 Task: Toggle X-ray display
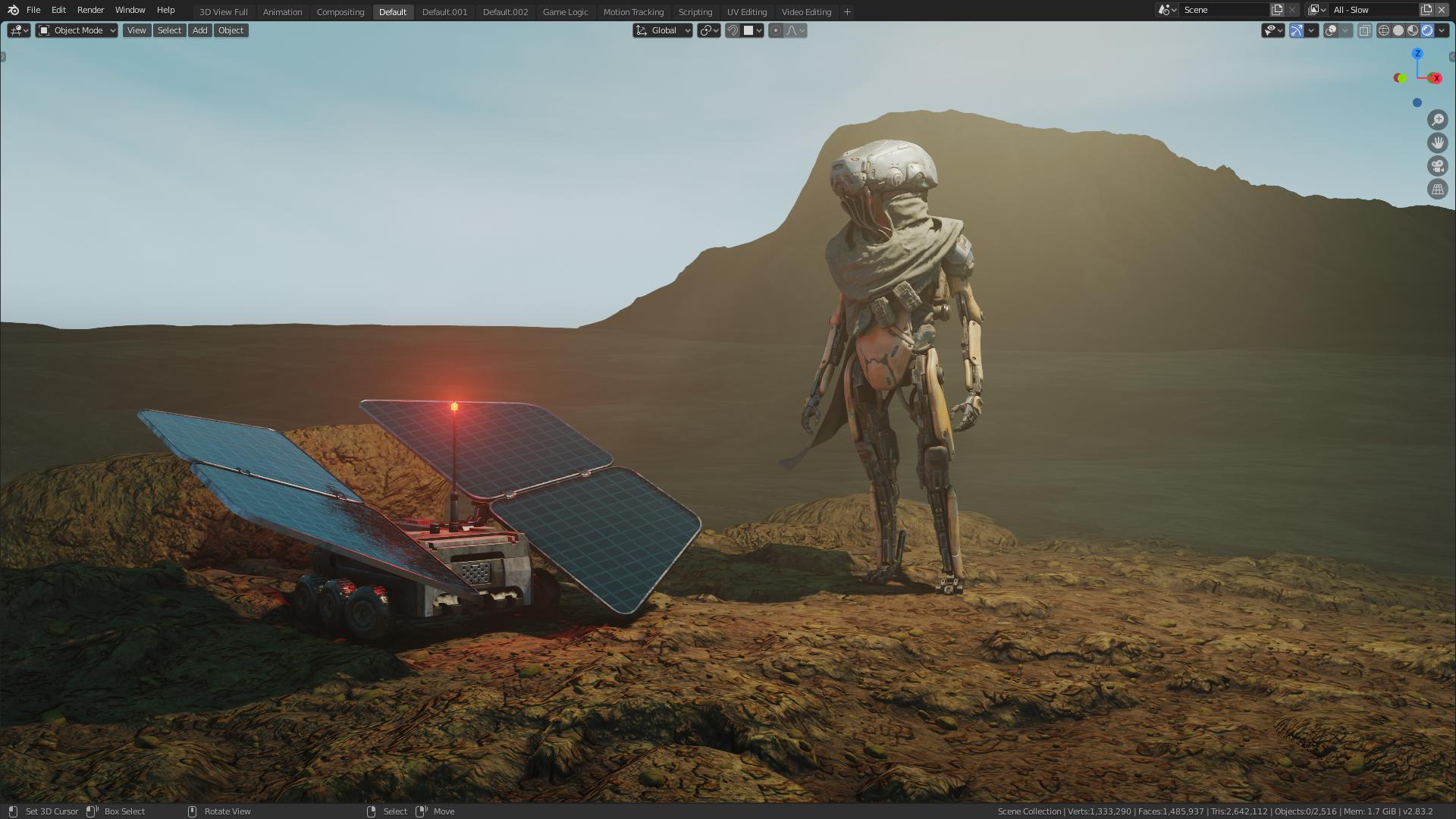pos(1364,30)
